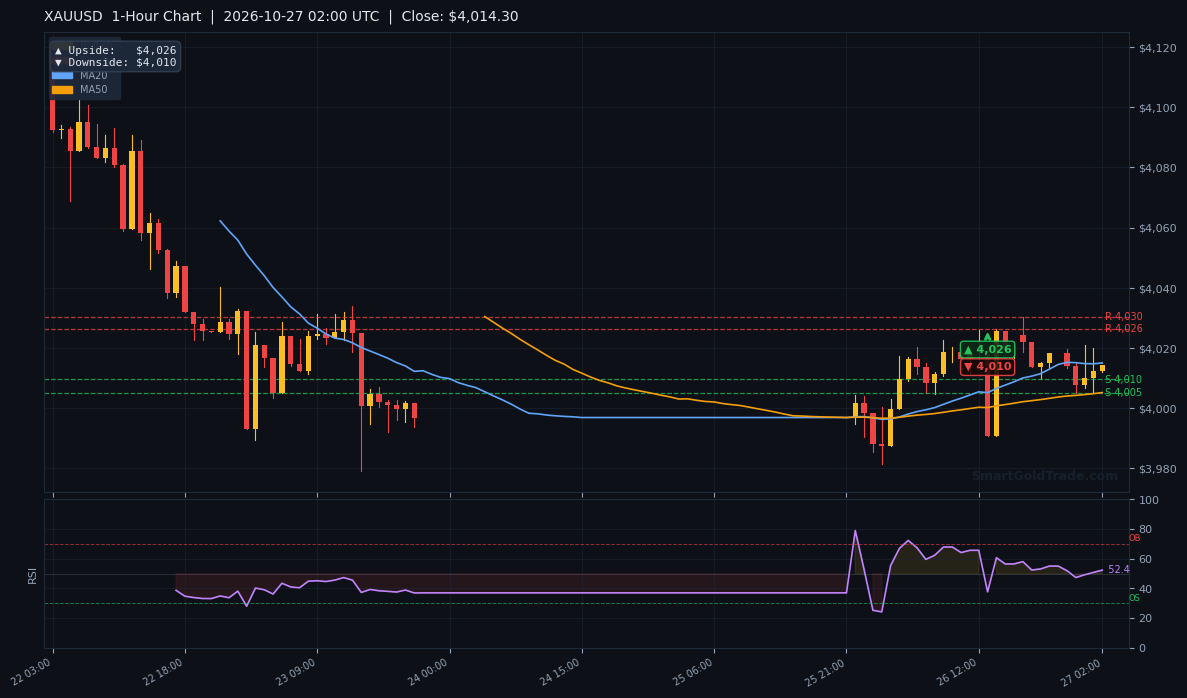Click the $4,040 price axis label

[1157, 289]
